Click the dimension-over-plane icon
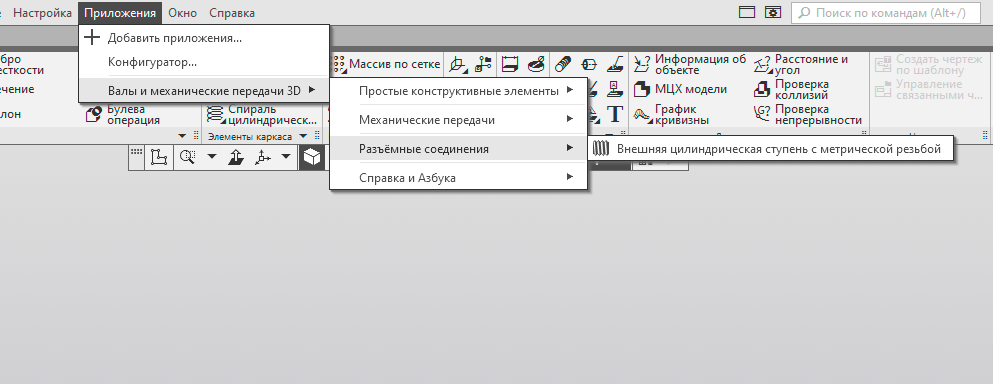Image resolution: width=993 pixels, height=384 pixels. pyautogui.click(x=510, y=64)
